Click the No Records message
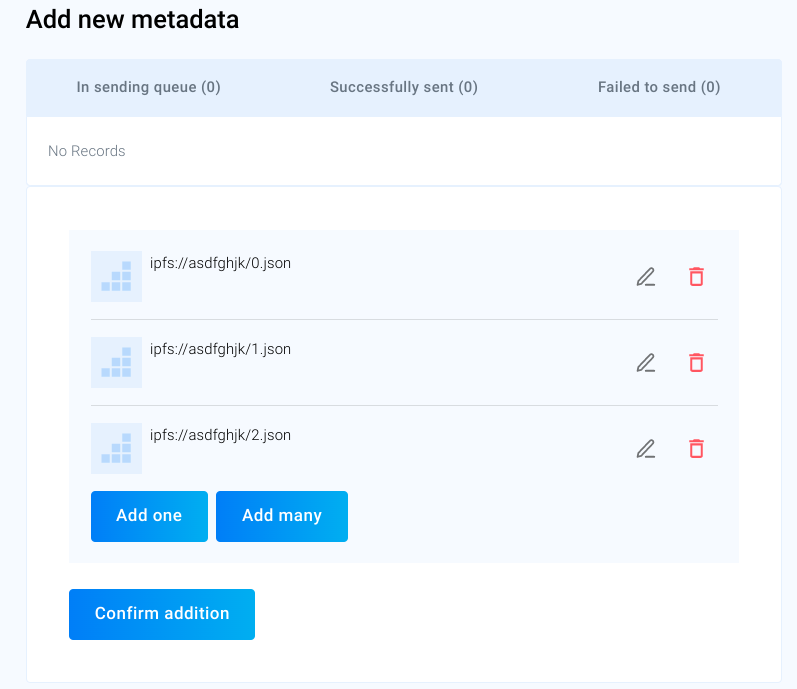The image size is (797, 689). tap(87, 152)
